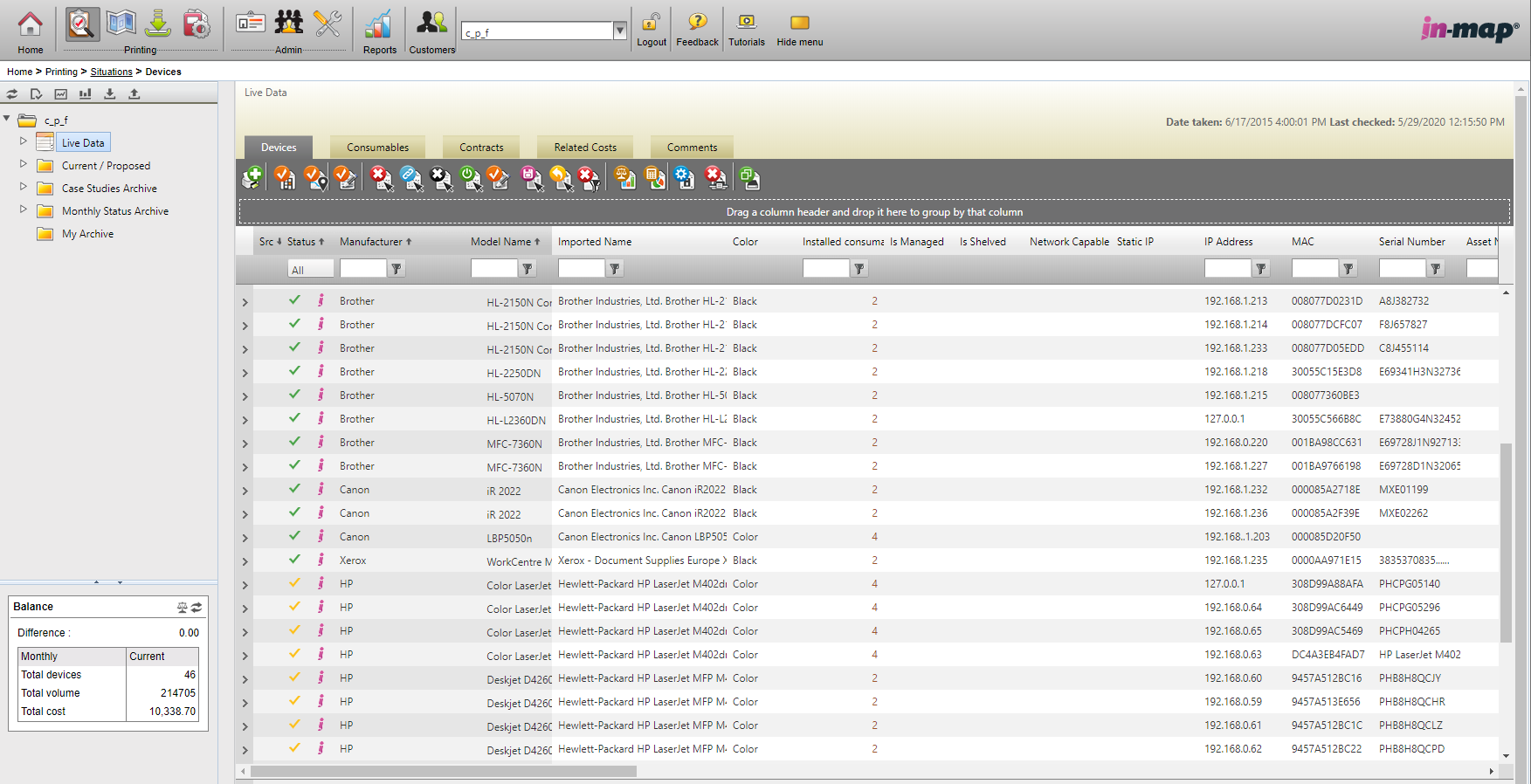Open the red folder gear icon in Printing
This screenshot has width=1531, height=784.
197,24
